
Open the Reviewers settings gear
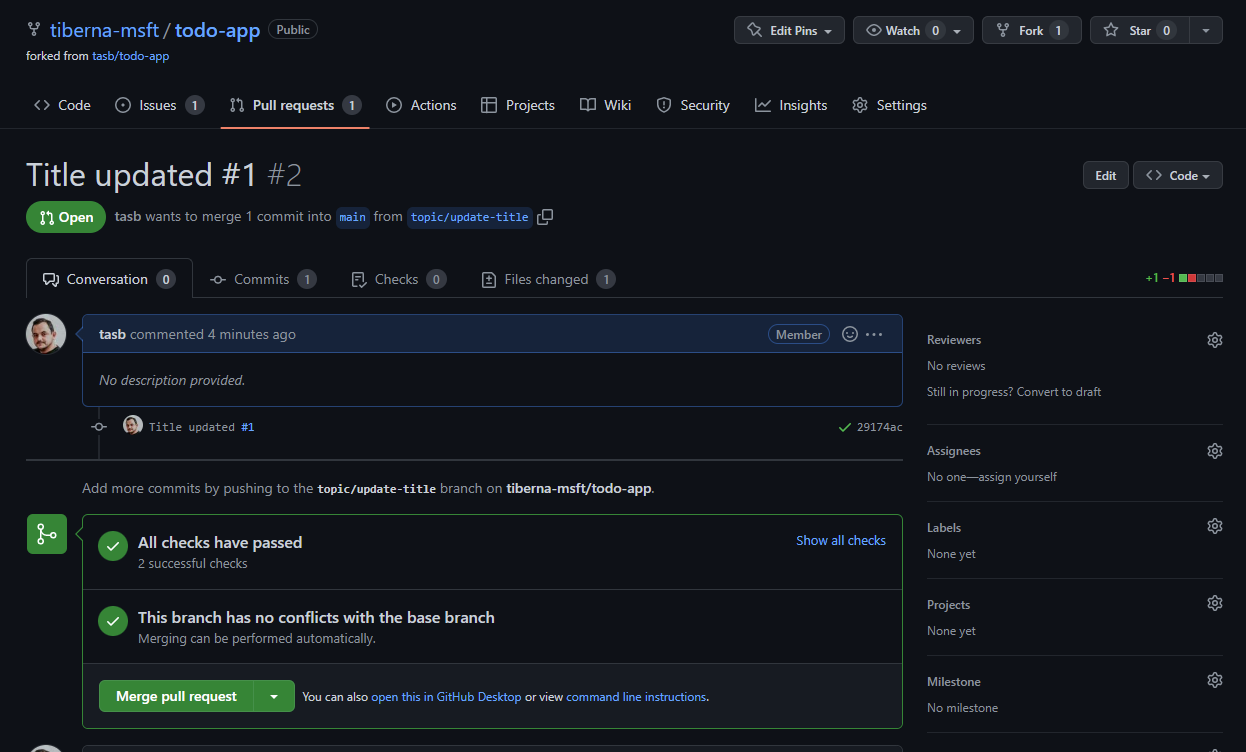(1214, 340)
